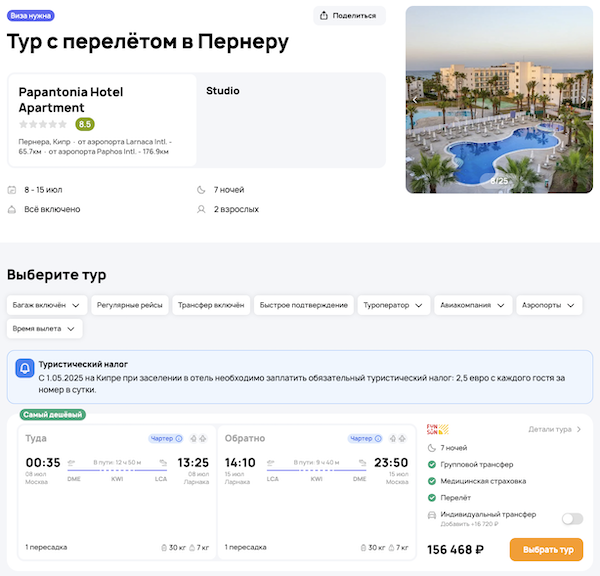Screen dimensions: 600x576
Task: Click the info icon on the Туда charter badge
Action: 179,438
